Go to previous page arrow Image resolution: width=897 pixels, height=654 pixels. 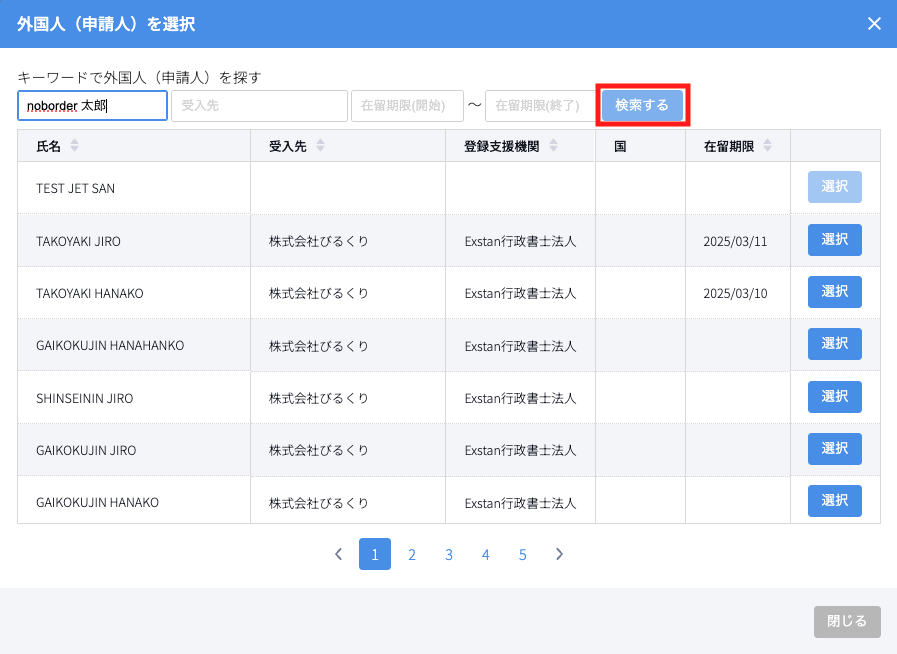point(338,554)
